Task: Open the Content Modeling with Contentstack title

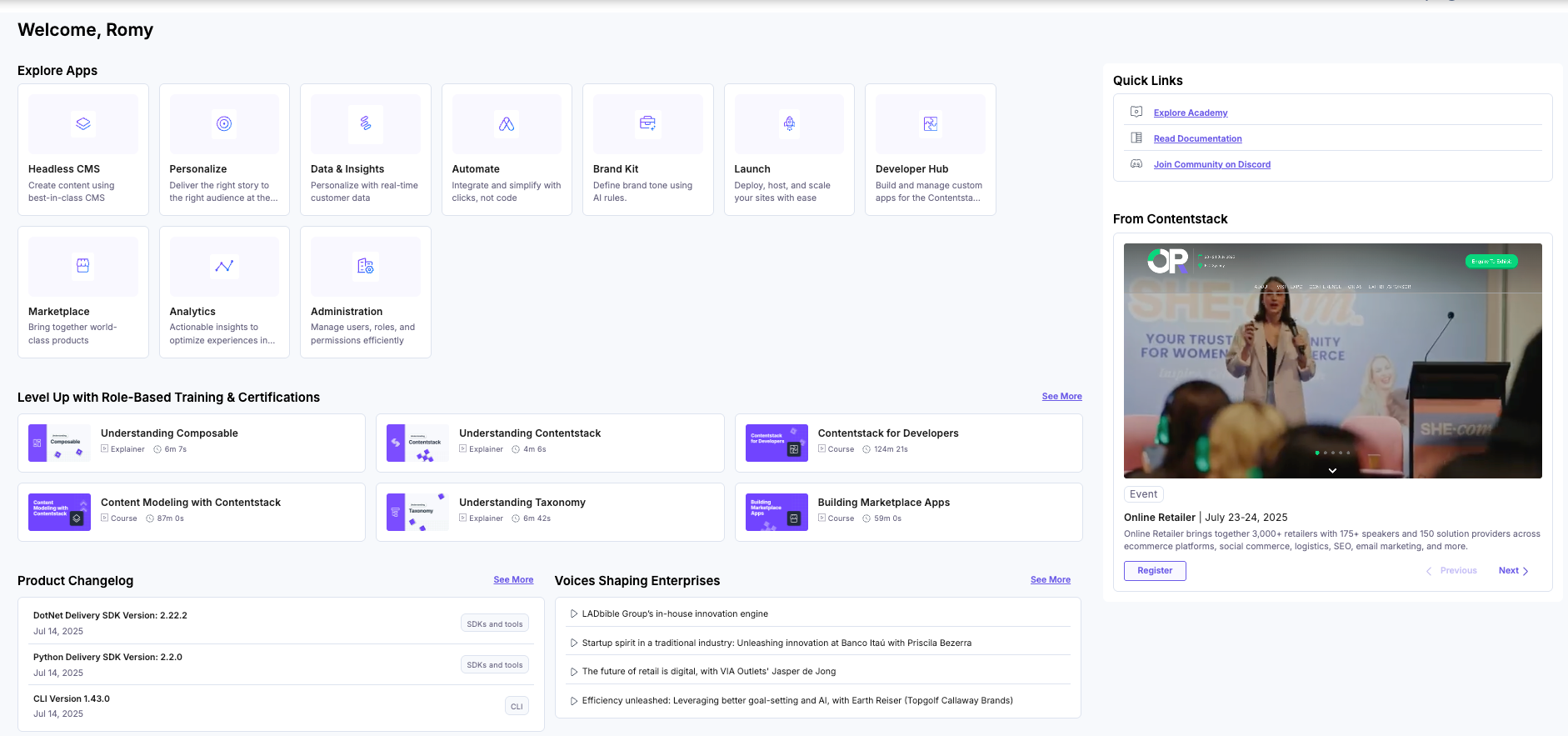Action: click(191, 503)
